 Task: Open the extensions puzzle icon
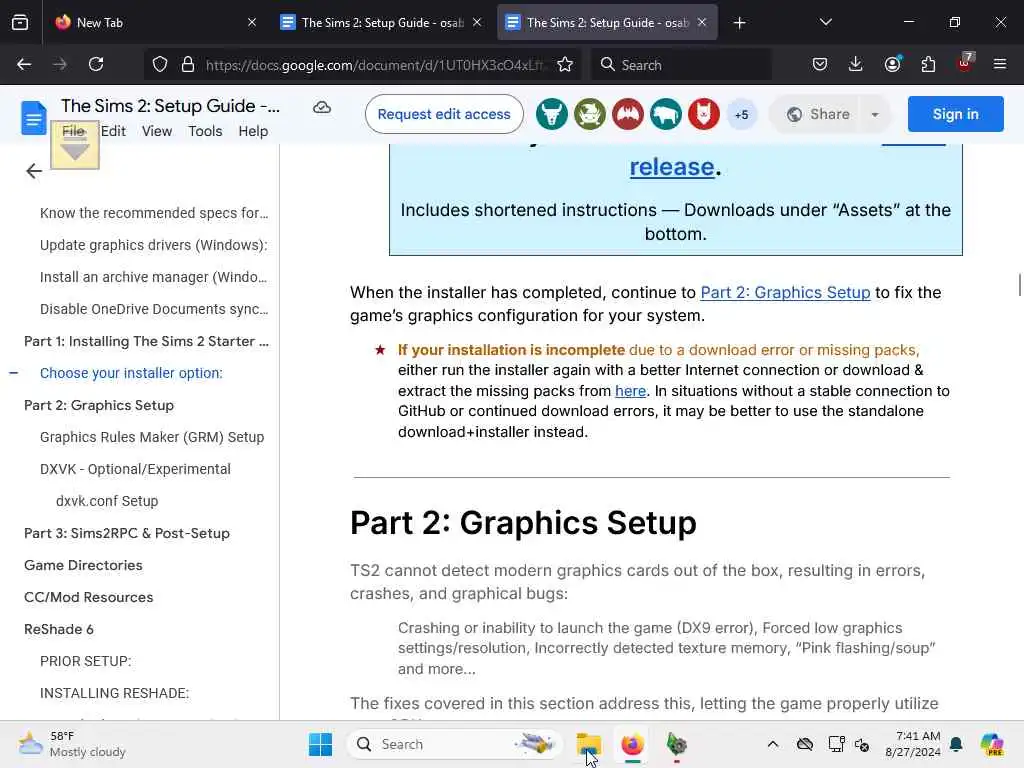(x=928, y=64)
